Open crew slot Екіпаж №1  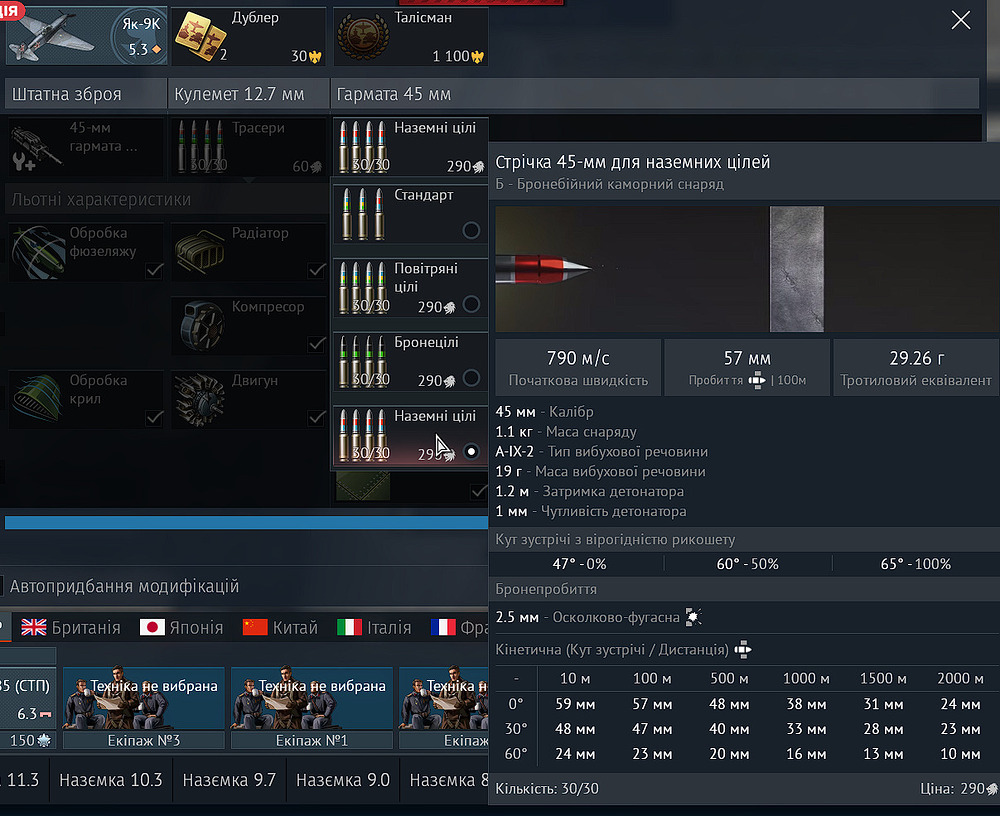[x=311, y=708]
